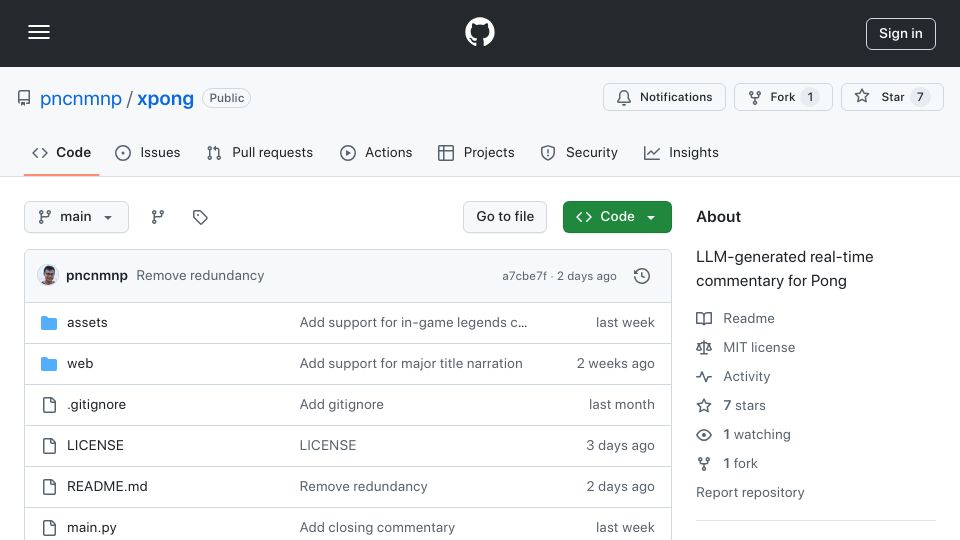960x540 pixels.
Task: Click the star count 7 badge
Action: click(920, 97)
